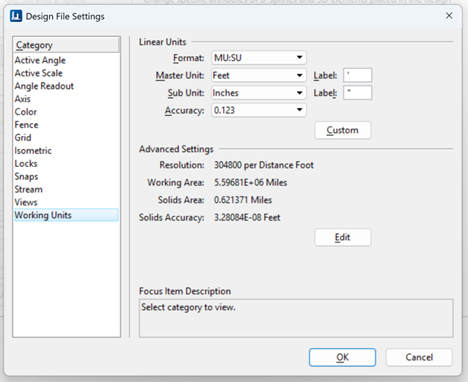Confirm settings with the OK button

(342, 357)
